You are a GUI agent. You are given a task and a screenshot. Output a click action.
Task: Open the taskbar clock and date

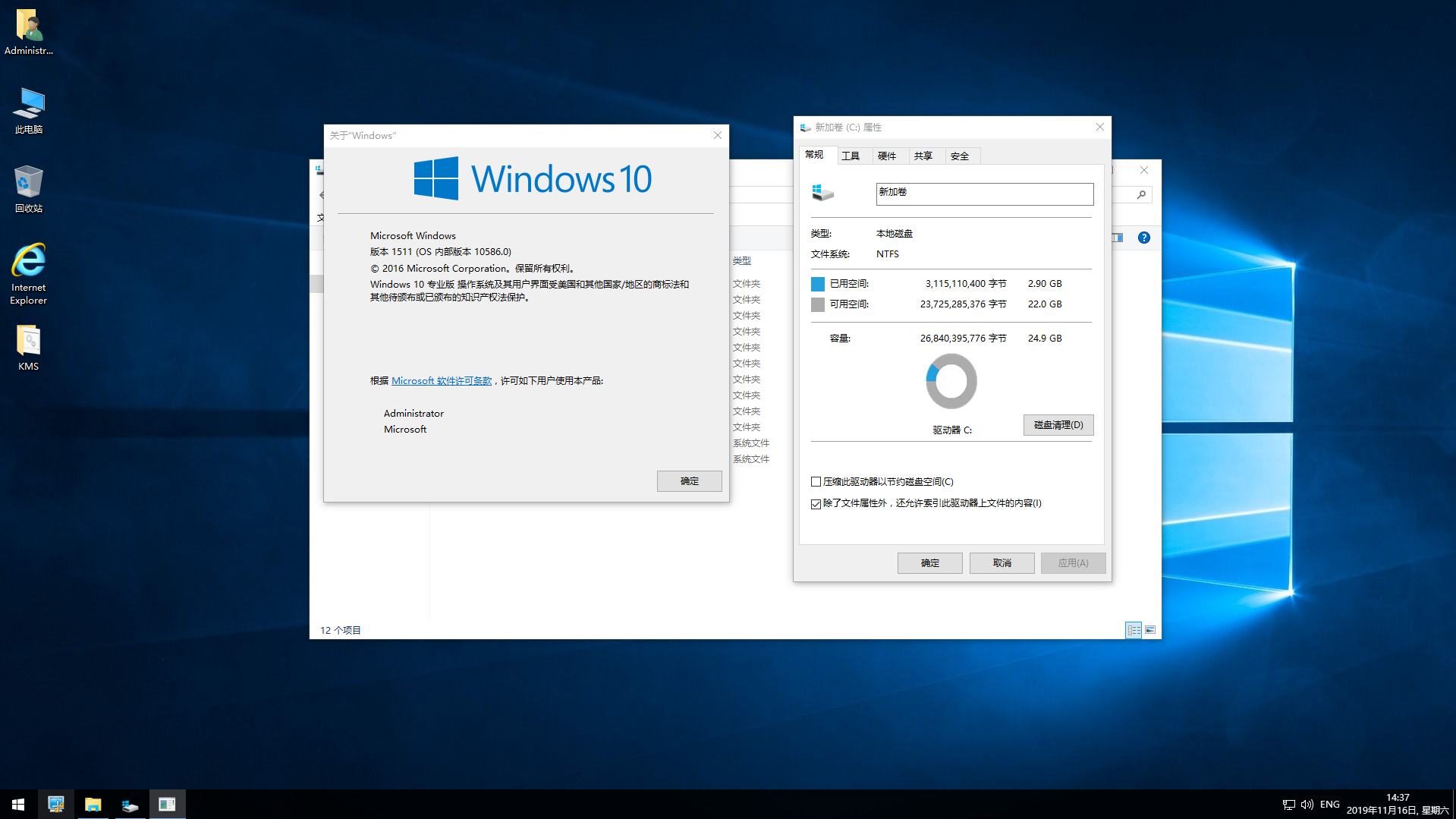pos(1397,805)
